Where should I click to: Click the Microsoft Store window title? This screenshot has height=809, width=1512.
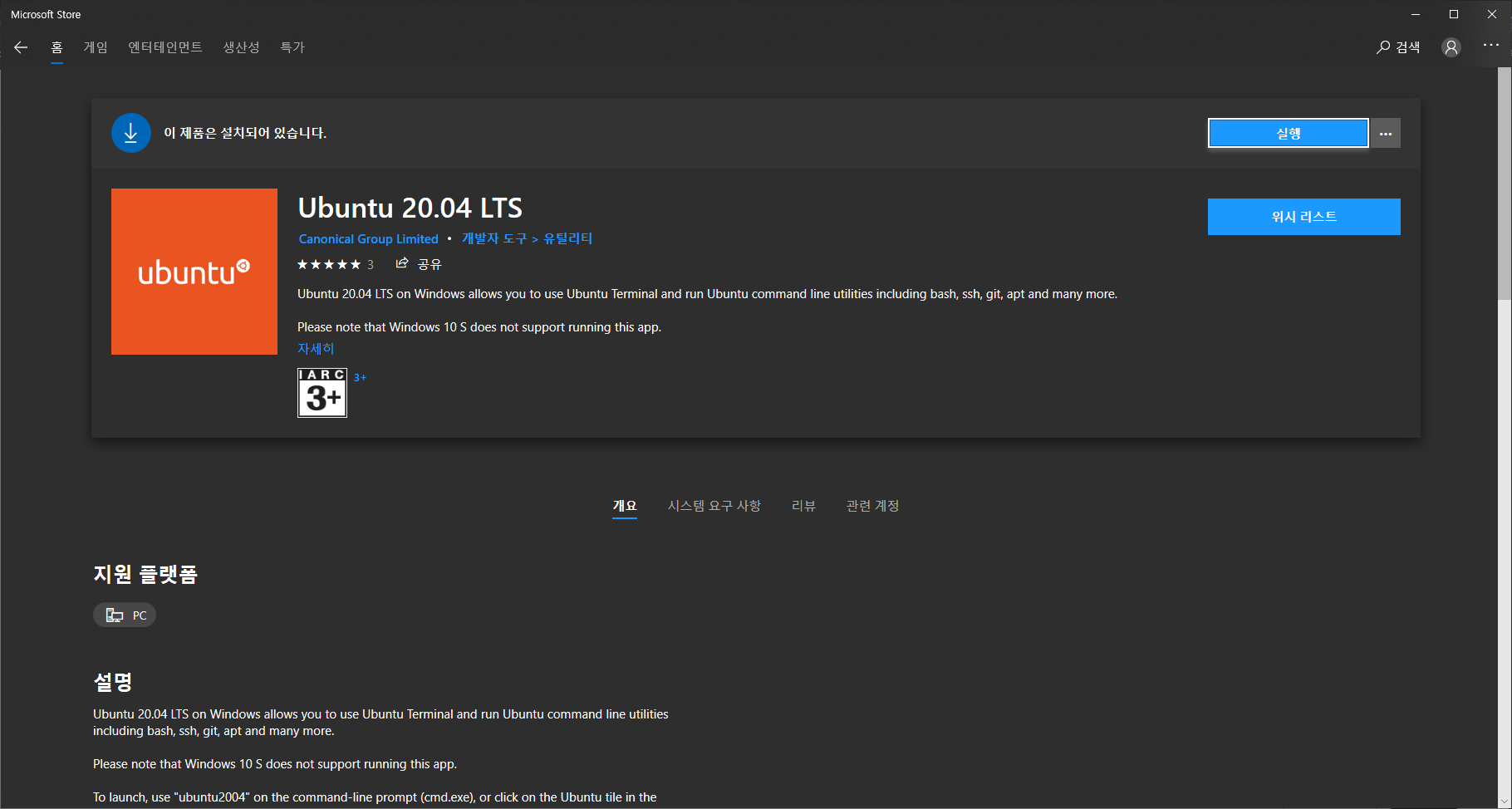click(x=46, y=14)
